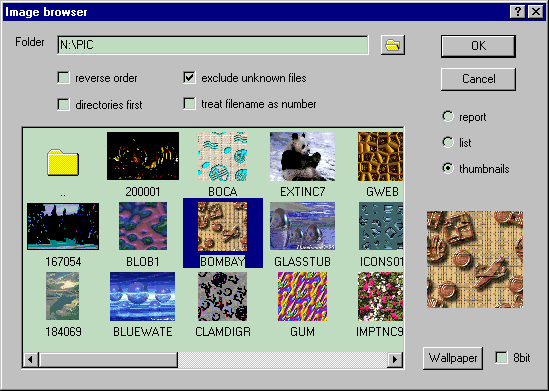Viewport: 549px width, 391px height.
Task: Select the BLOB1 thumbnail image
Action: 143,226
